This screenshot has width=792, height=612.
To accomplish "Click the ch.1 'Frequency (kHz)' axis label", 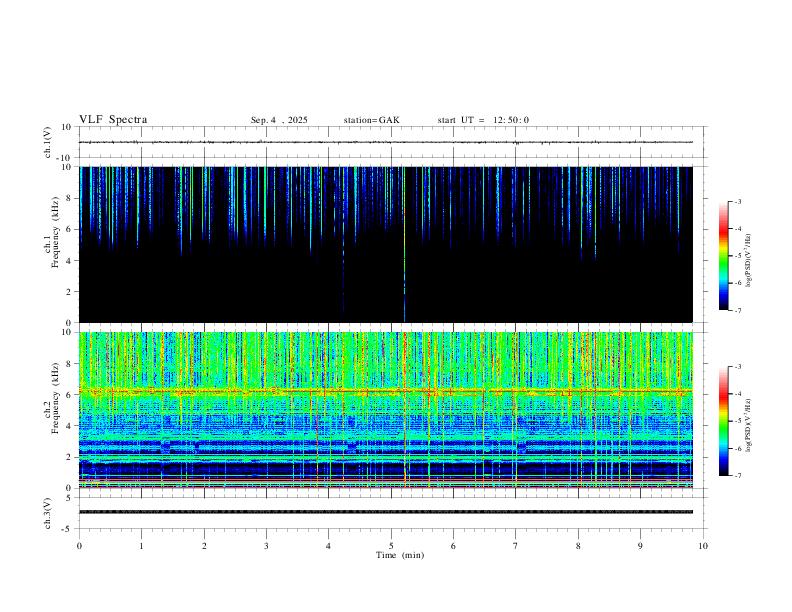I will [56, 232].
